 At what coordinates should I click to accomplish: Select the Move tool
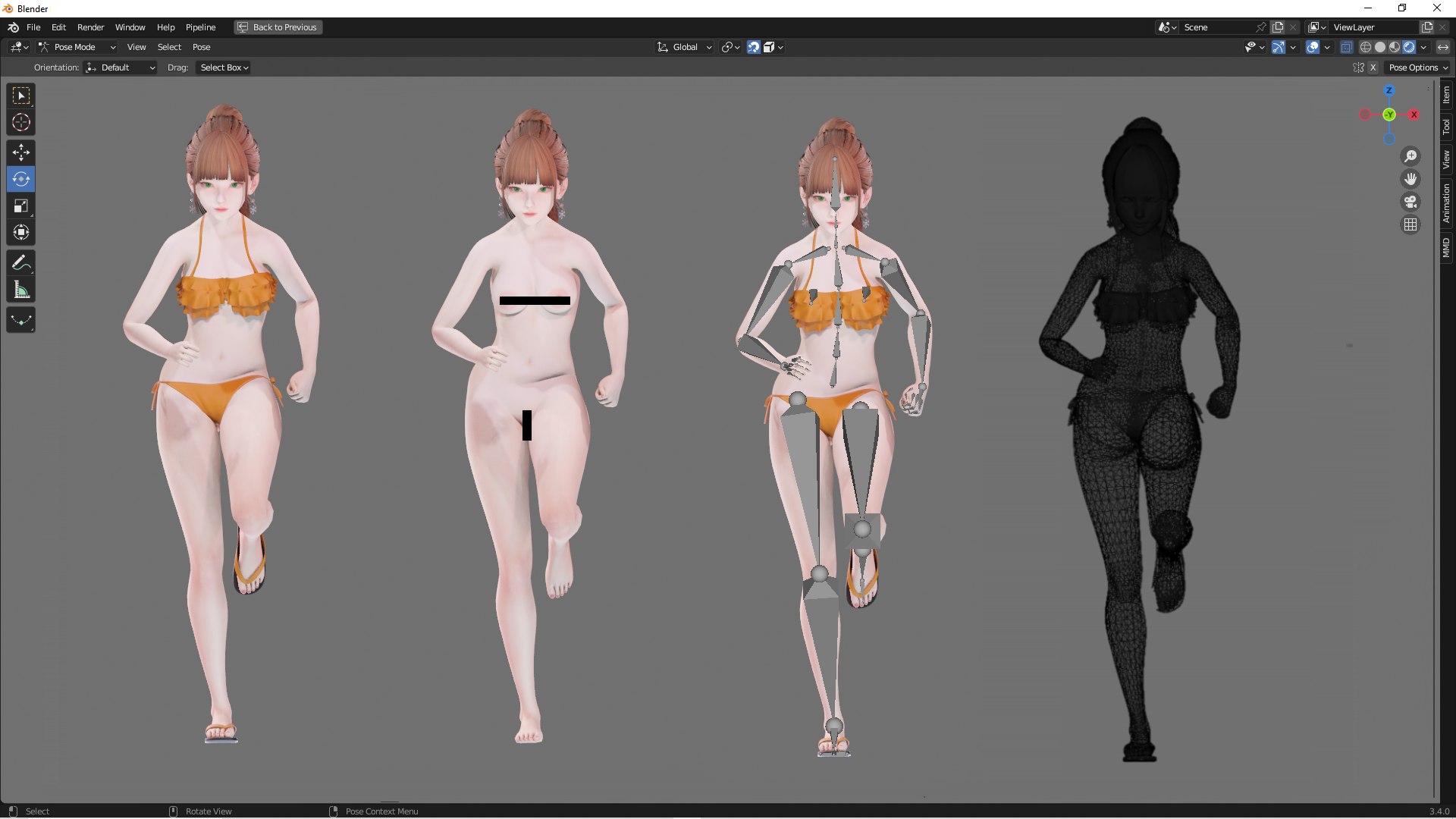[21, 153]
